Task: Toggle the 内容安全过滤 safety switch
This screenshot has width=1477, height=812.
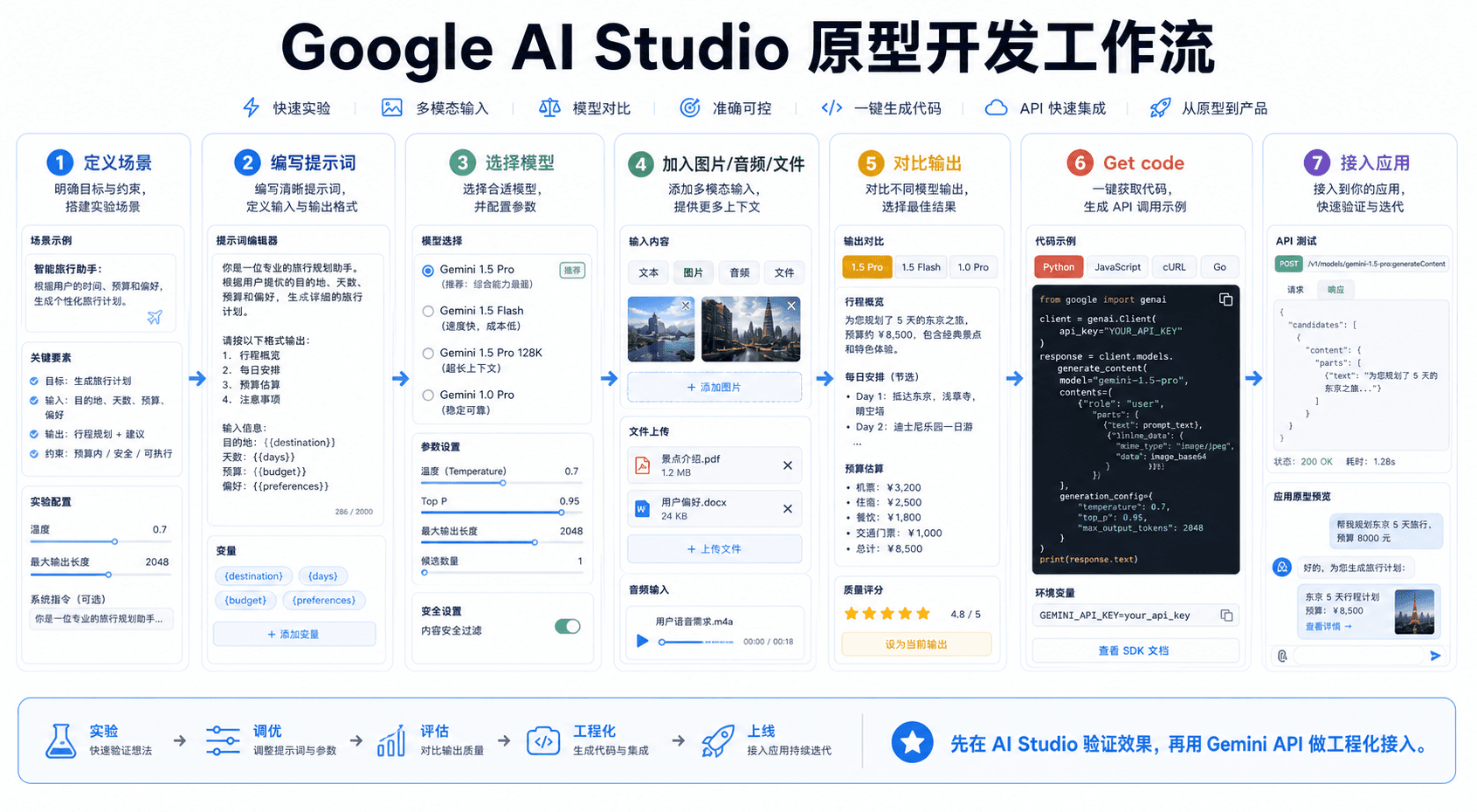Action: [567, 626]
